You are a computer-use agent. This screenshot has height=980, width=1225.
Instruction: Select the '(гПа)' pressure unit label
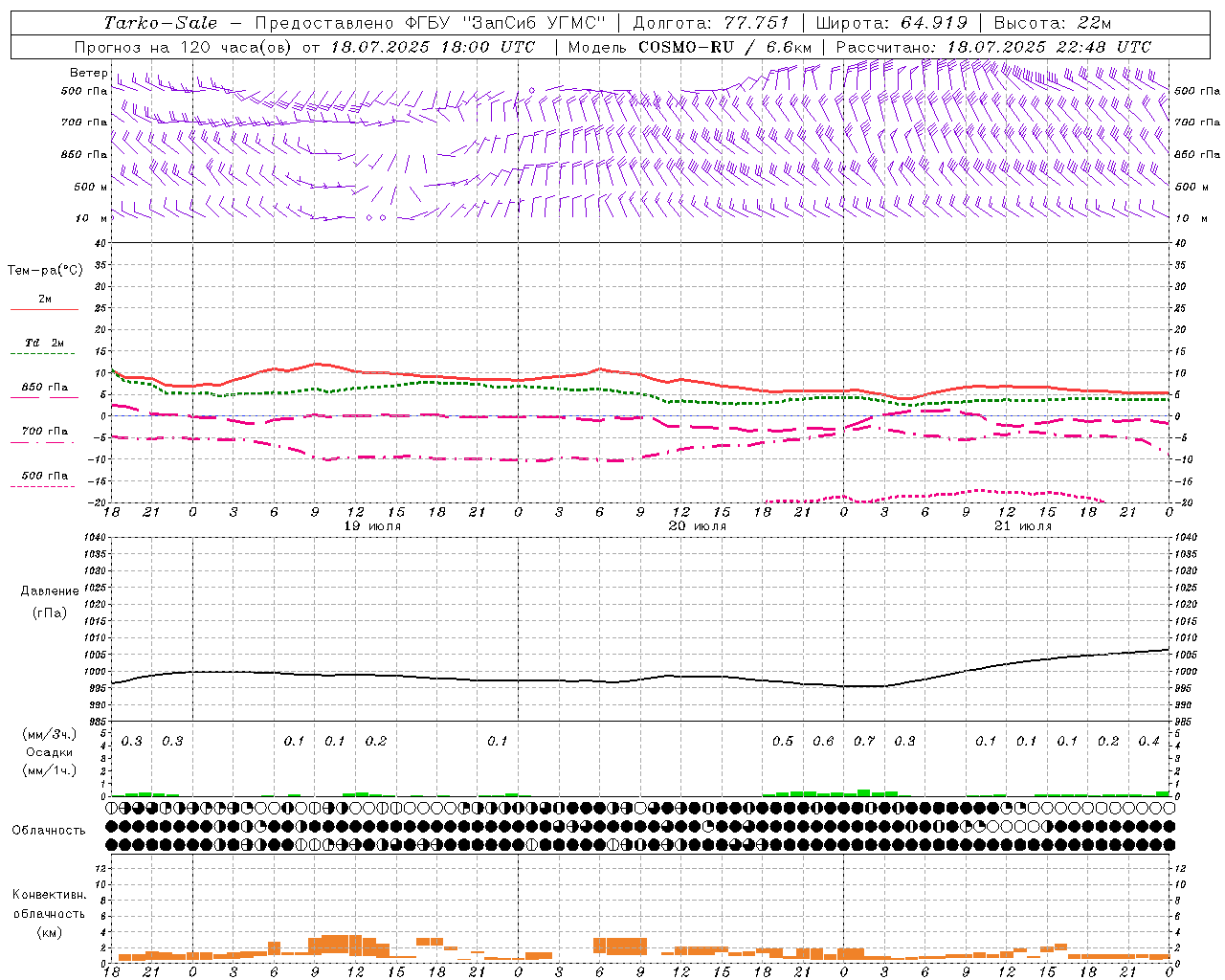[50, 612]
